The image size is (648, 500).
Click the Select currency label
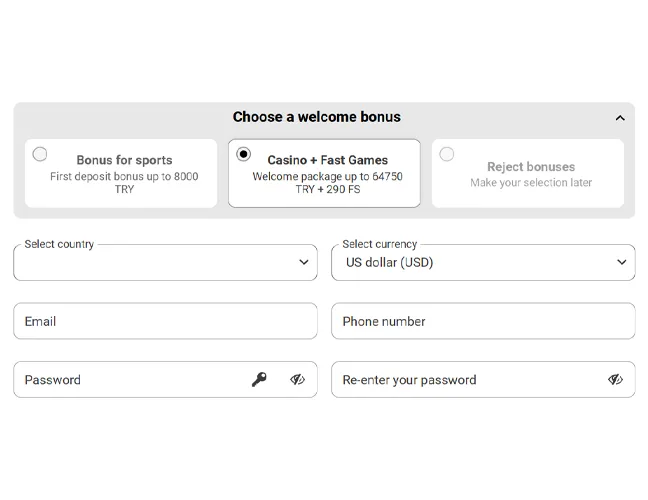click(x=380, y=244)
